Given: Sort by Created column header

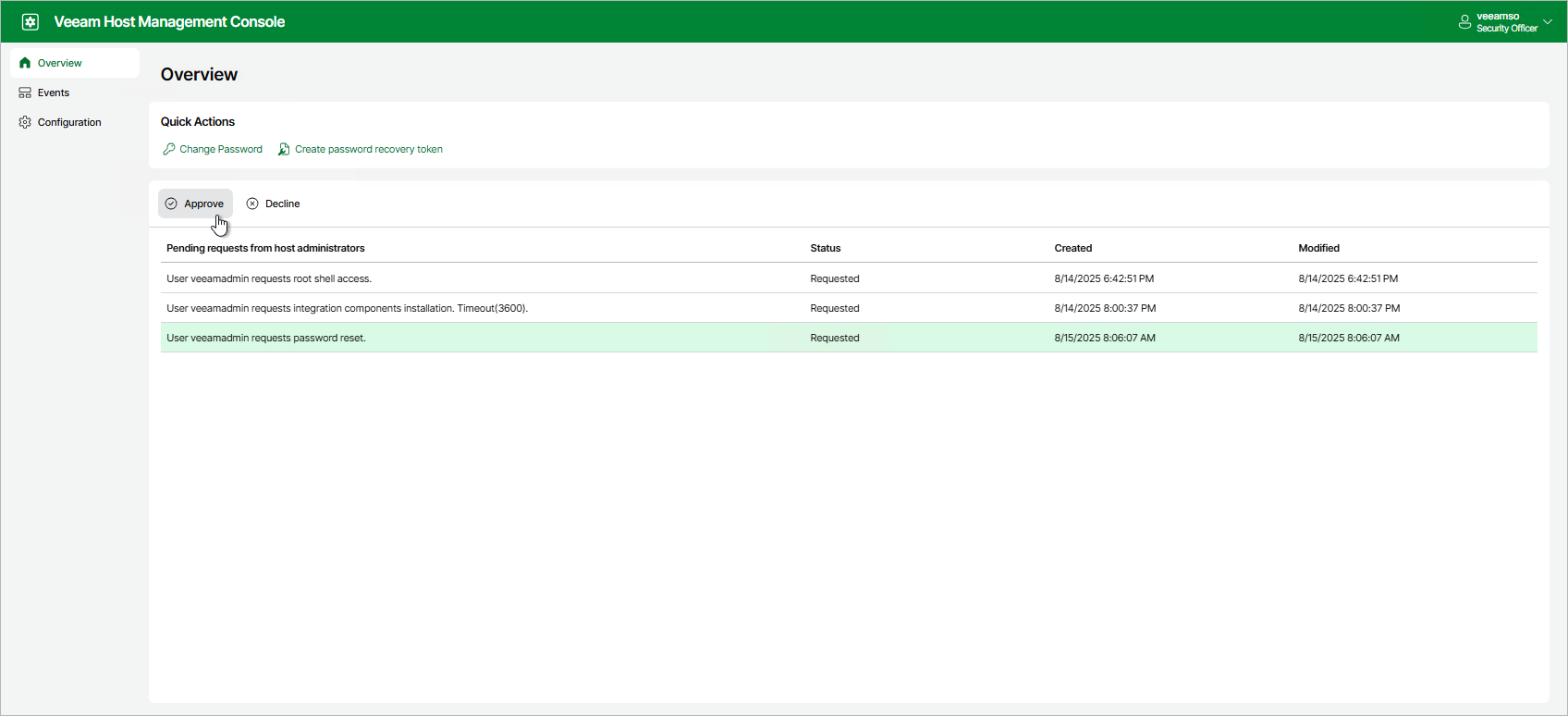Looking at the screenshot, I should (1073, 248).
